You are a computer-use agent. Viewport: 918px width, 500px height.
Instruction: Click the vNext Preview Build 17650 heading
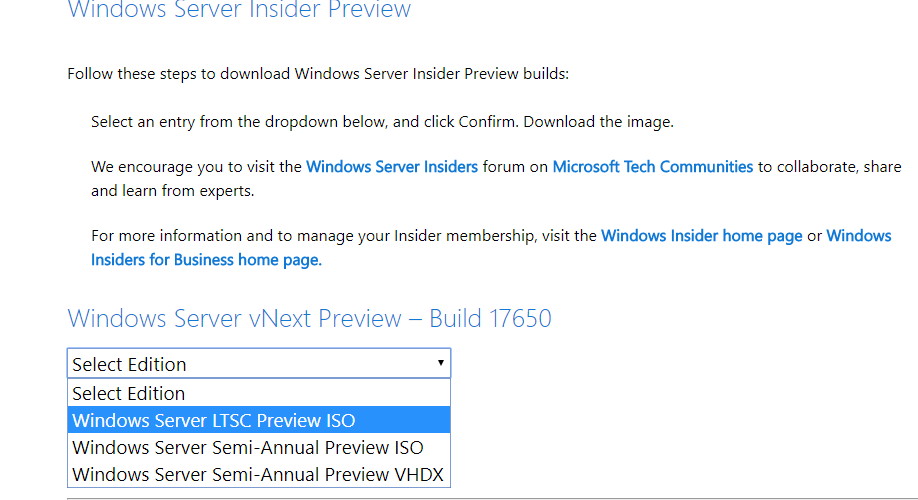click(309, 319)
